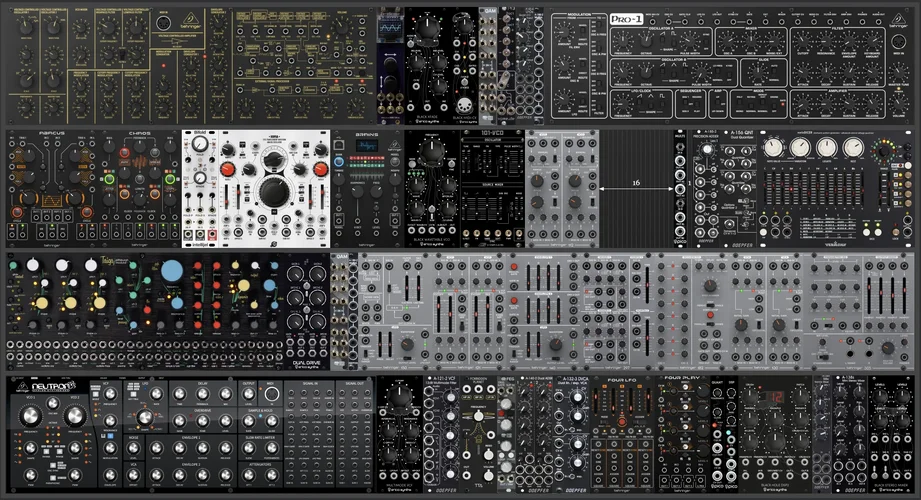
Task: Click the DIN socket on Black MIDI-CV module
Action: tap(464, 106)
